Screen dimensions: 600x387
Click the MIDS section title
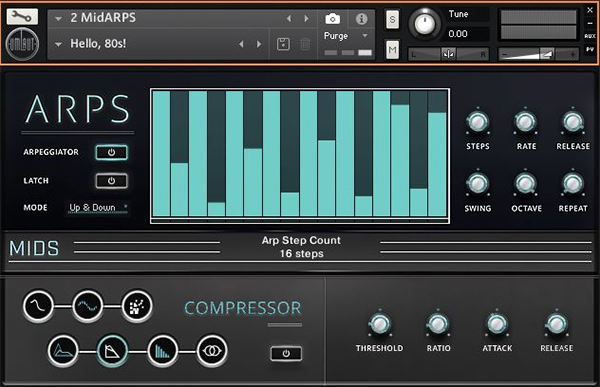pos(34,248)
